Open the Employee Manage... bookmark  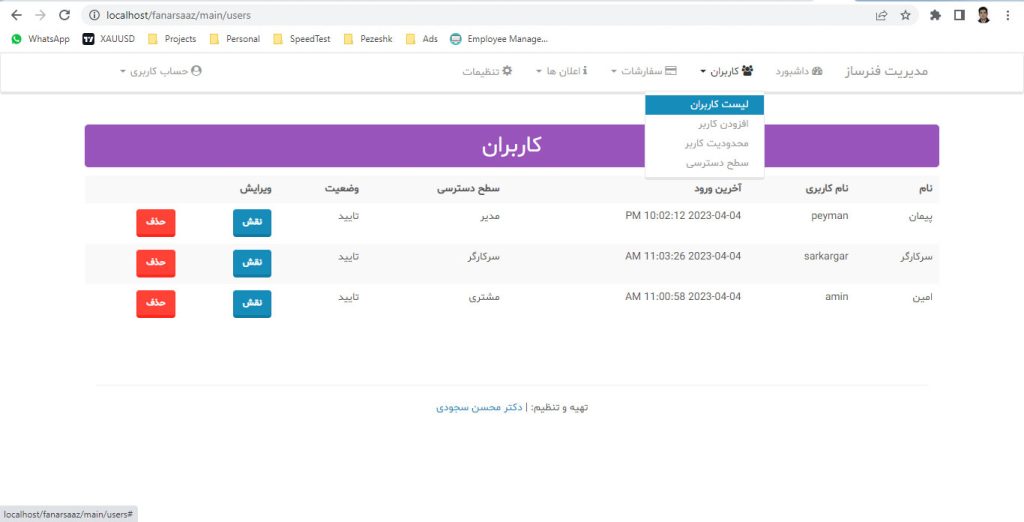pyautogui.click(x=499, y=39)
